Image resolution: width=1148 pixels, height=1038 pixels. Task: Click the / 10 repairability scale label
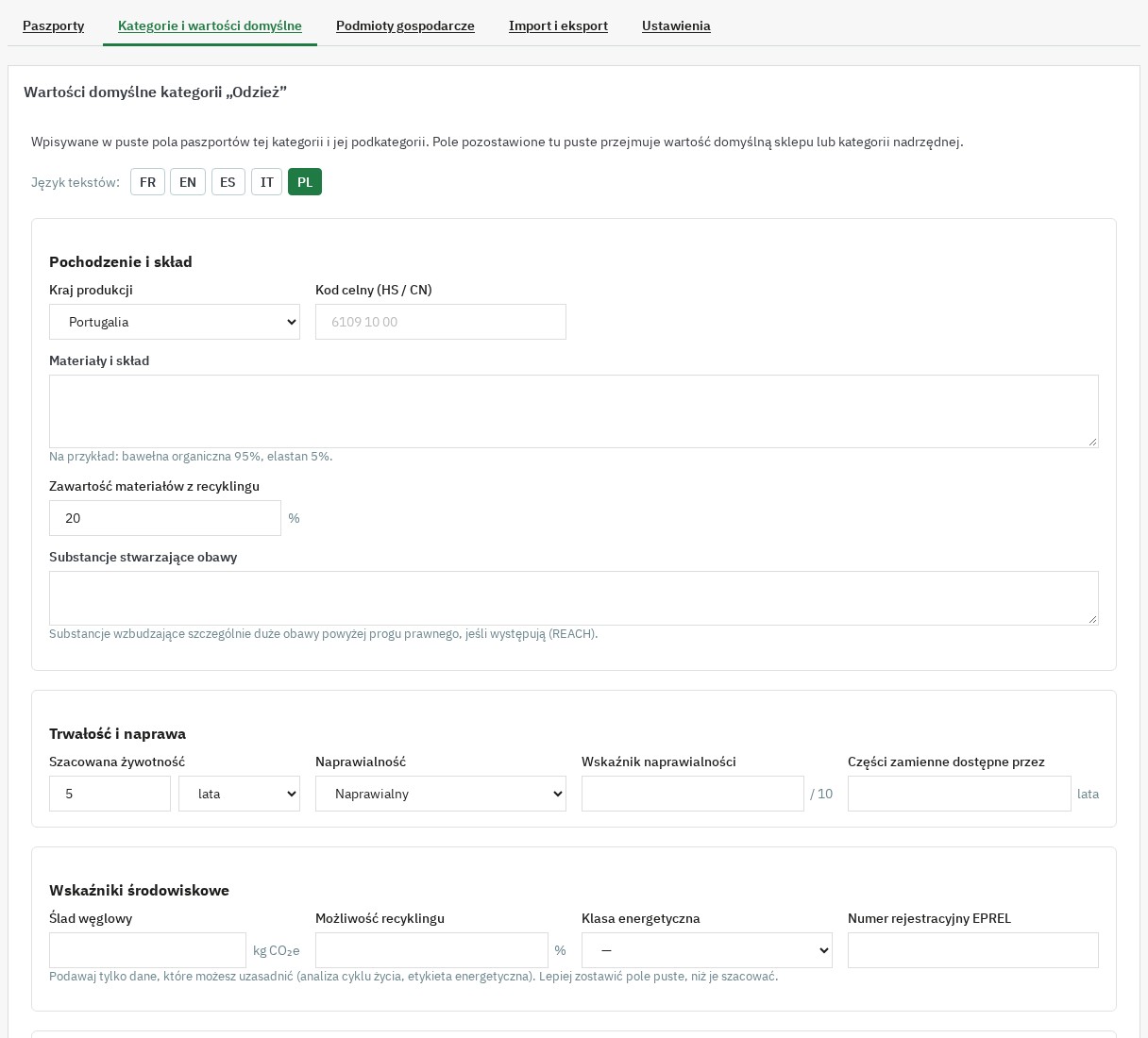(x=821, y=794)
